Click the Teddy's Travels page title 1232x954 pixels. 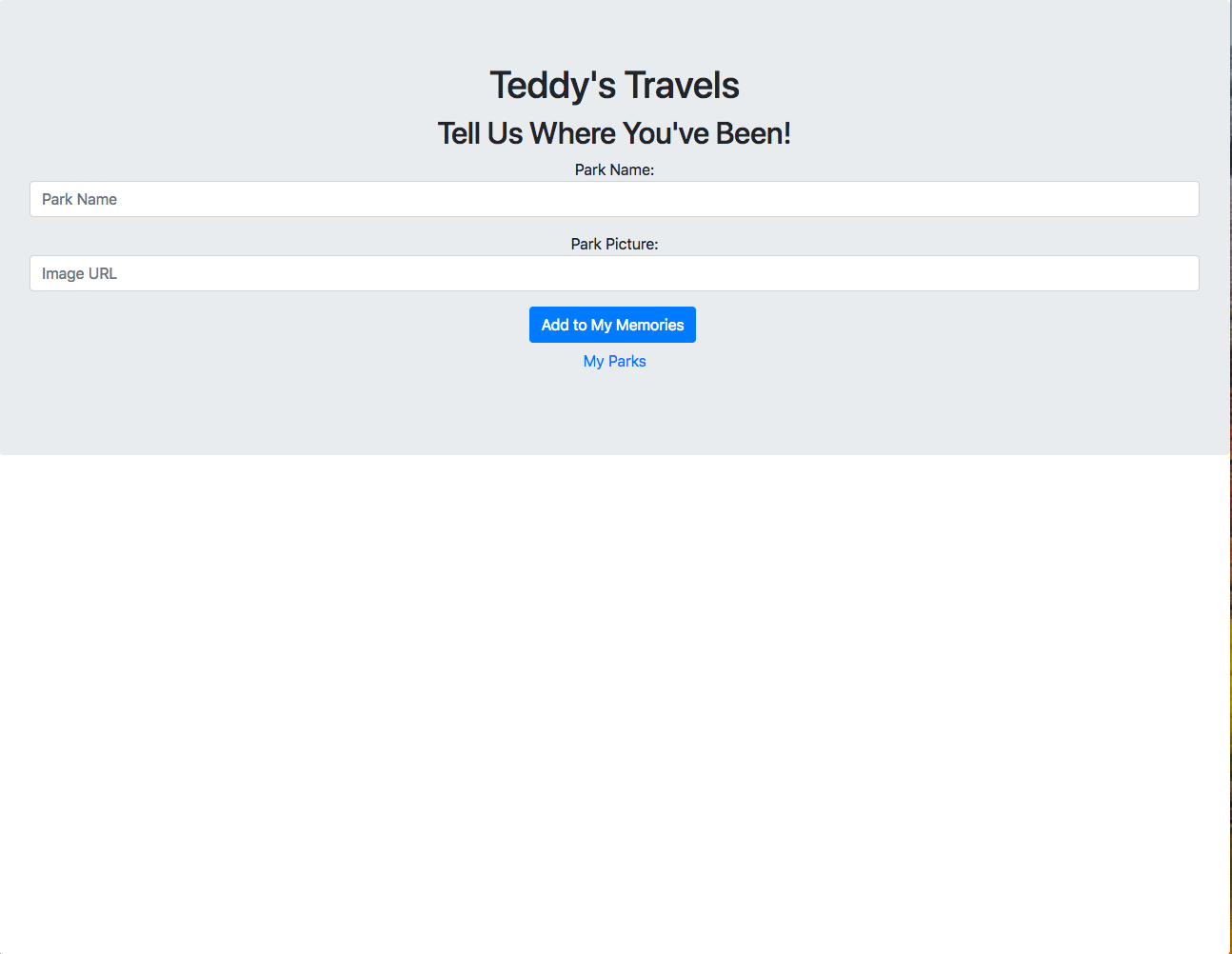pyautogui.click(x=614, y=85)
